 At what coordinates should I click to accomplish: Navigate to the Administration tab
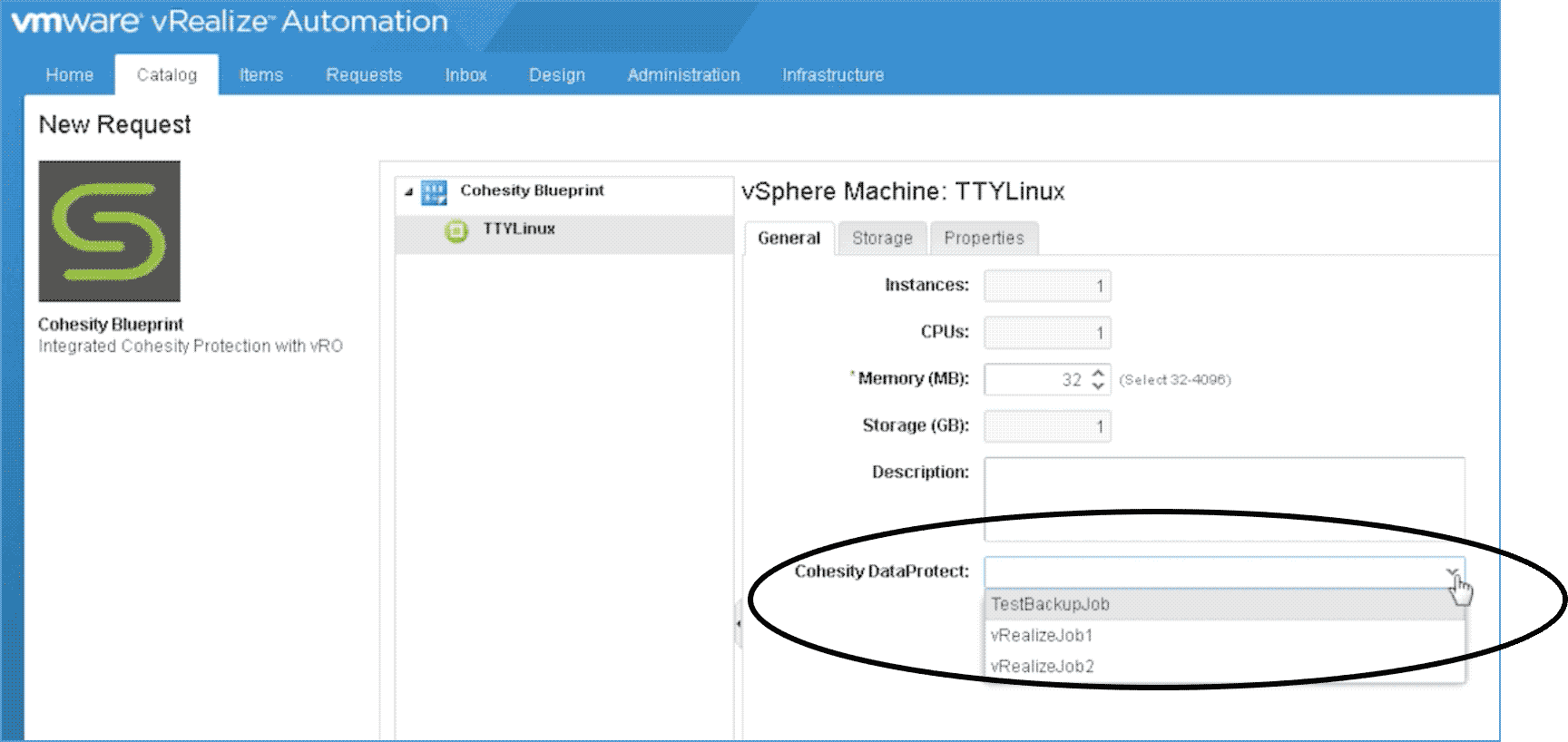(x=683, y=75)
